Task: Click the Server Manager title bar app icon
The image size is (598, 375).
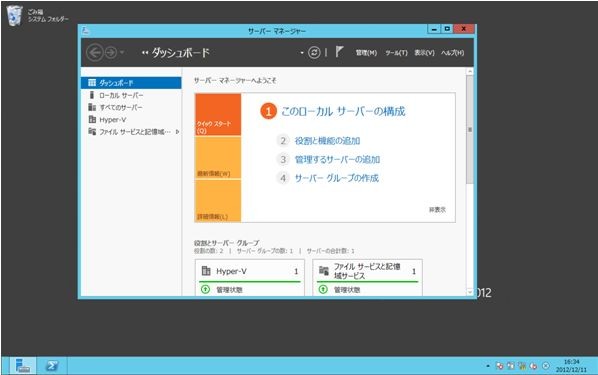Action: coord(85,31)
